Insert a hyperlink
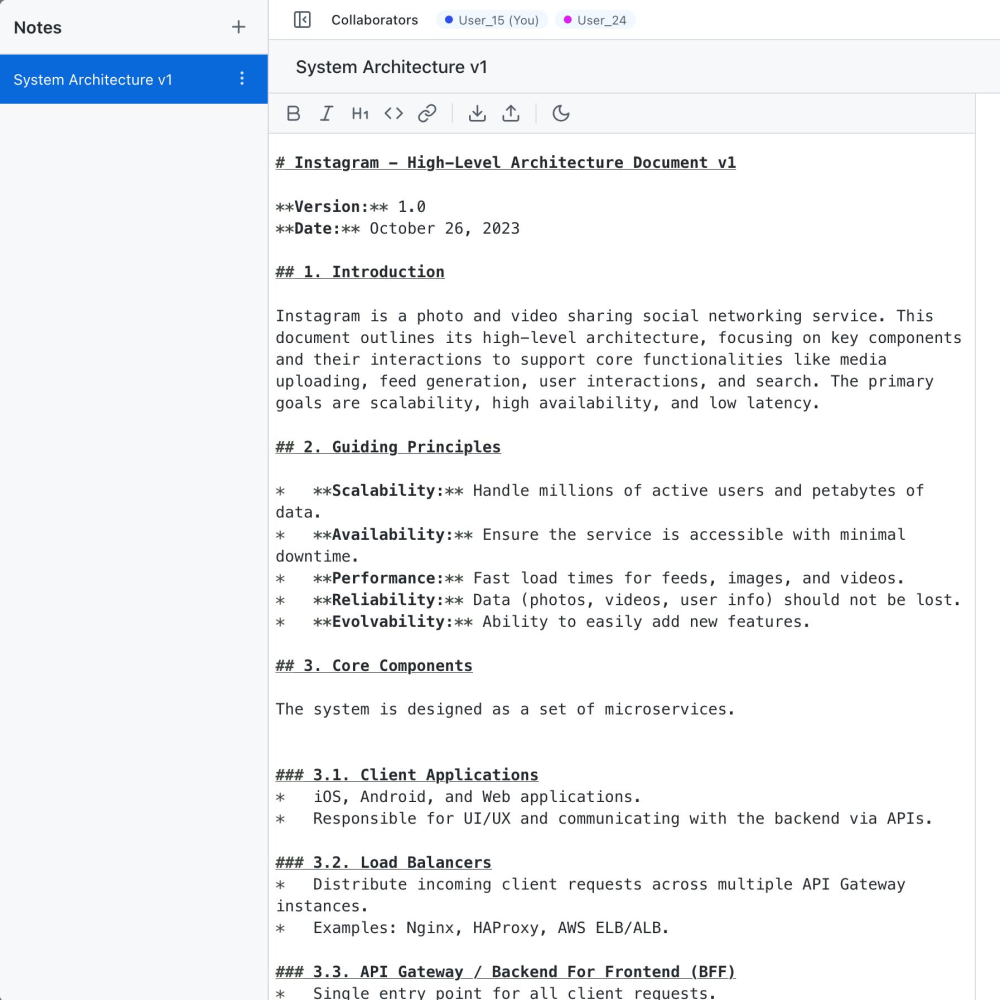 [x=427, y=114]
